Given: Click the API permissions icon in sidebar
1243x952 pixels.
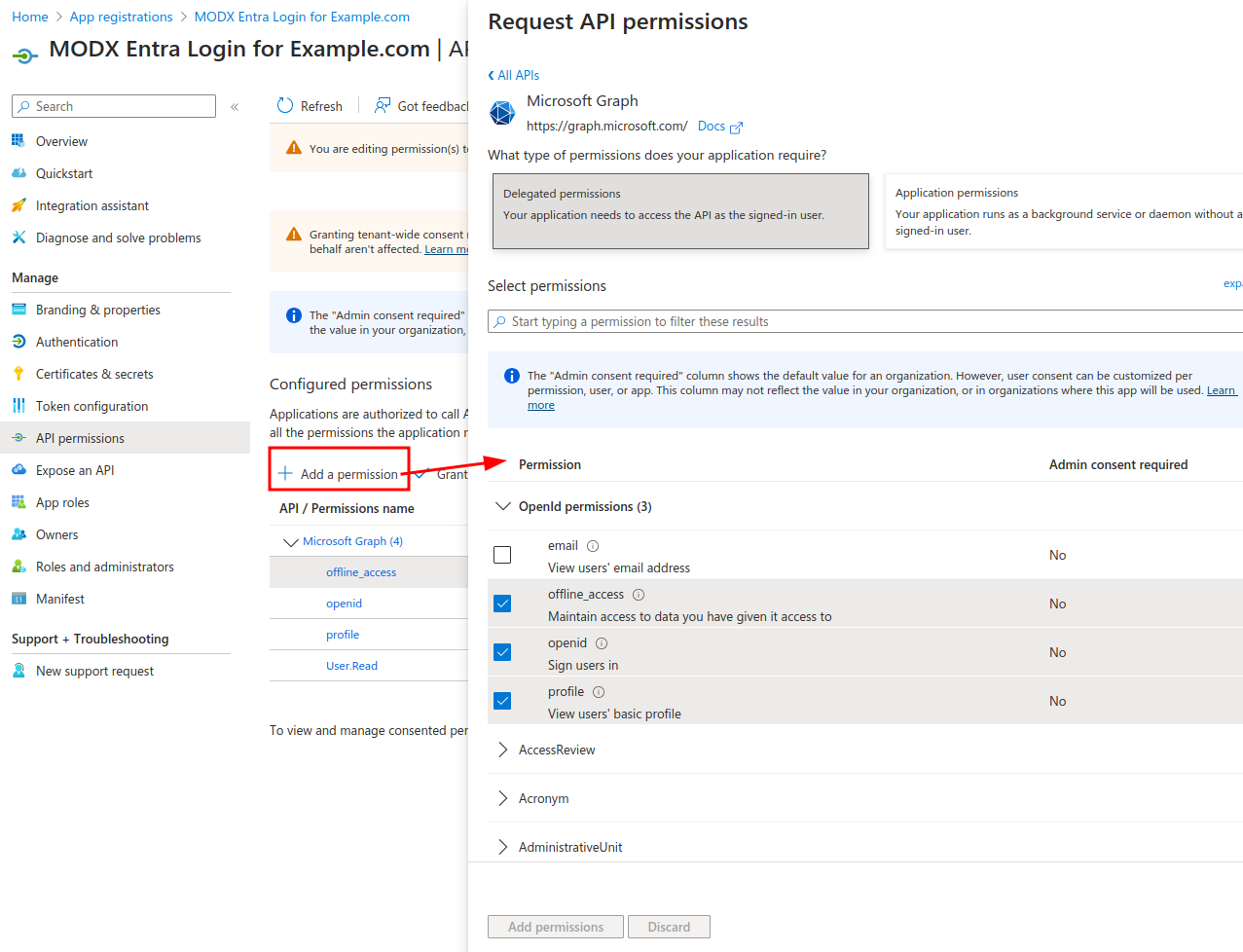Looking at the screenshot, I should coord(18,438).
